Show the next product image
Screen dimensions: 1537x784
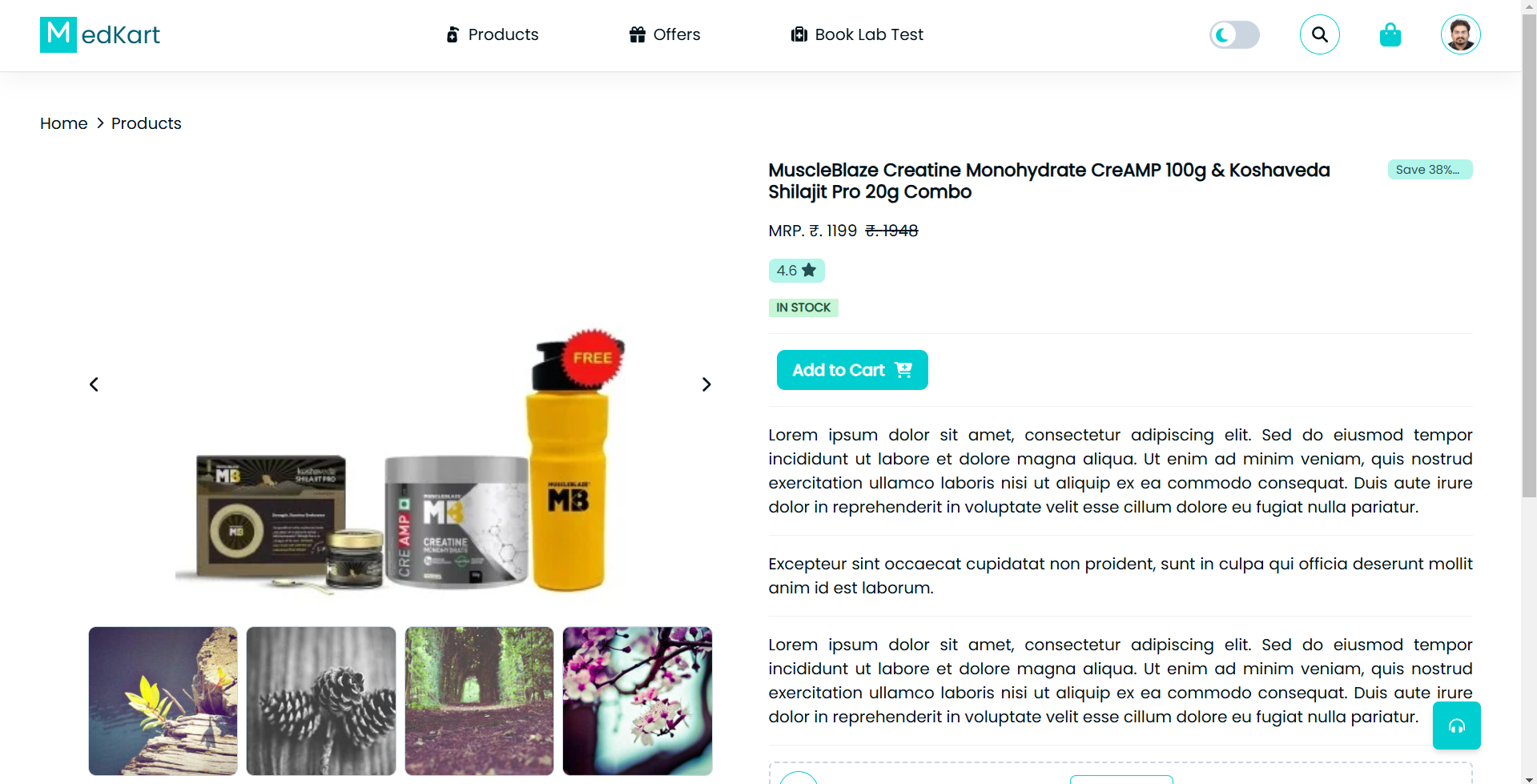click(x=706, y=384)
